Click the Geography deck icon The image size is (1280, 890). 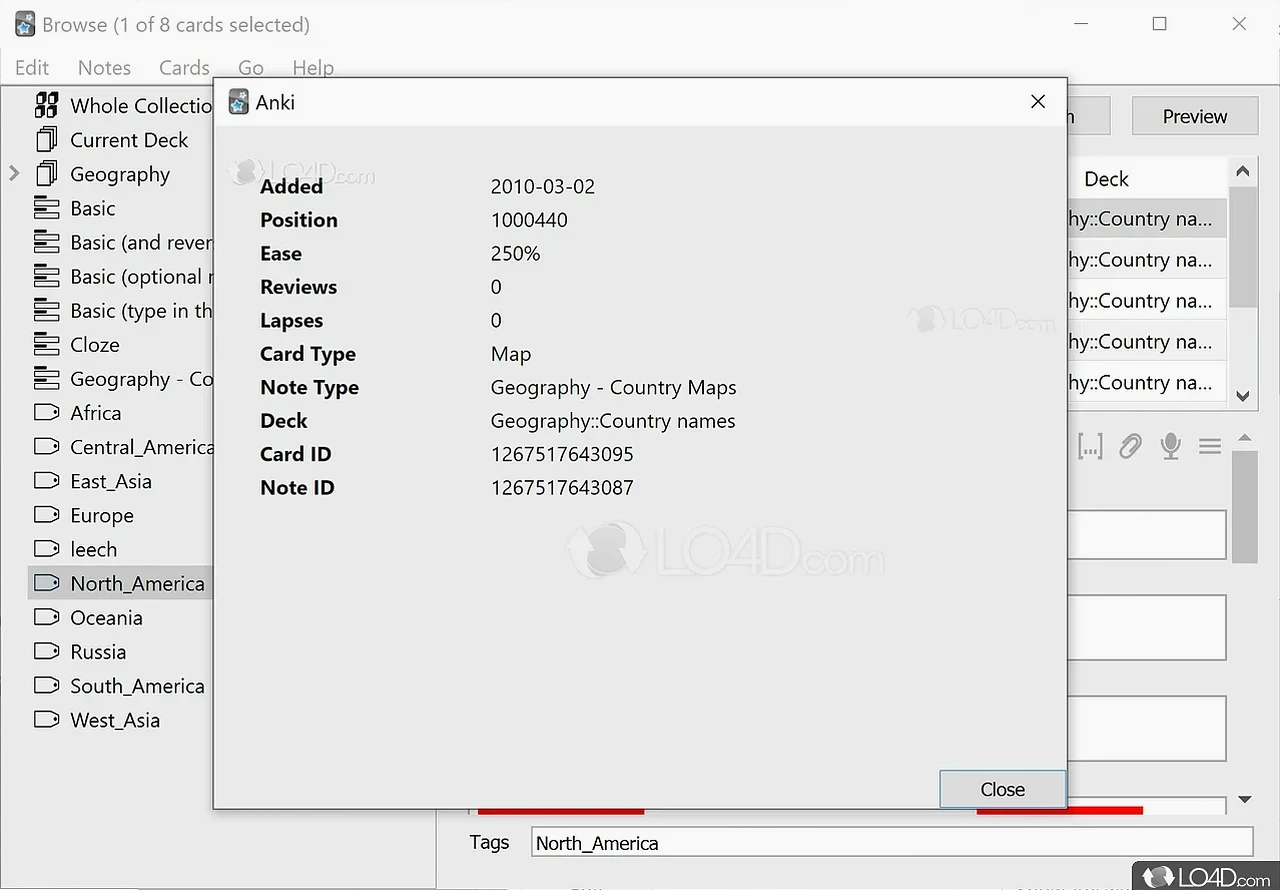click(46, 174)
